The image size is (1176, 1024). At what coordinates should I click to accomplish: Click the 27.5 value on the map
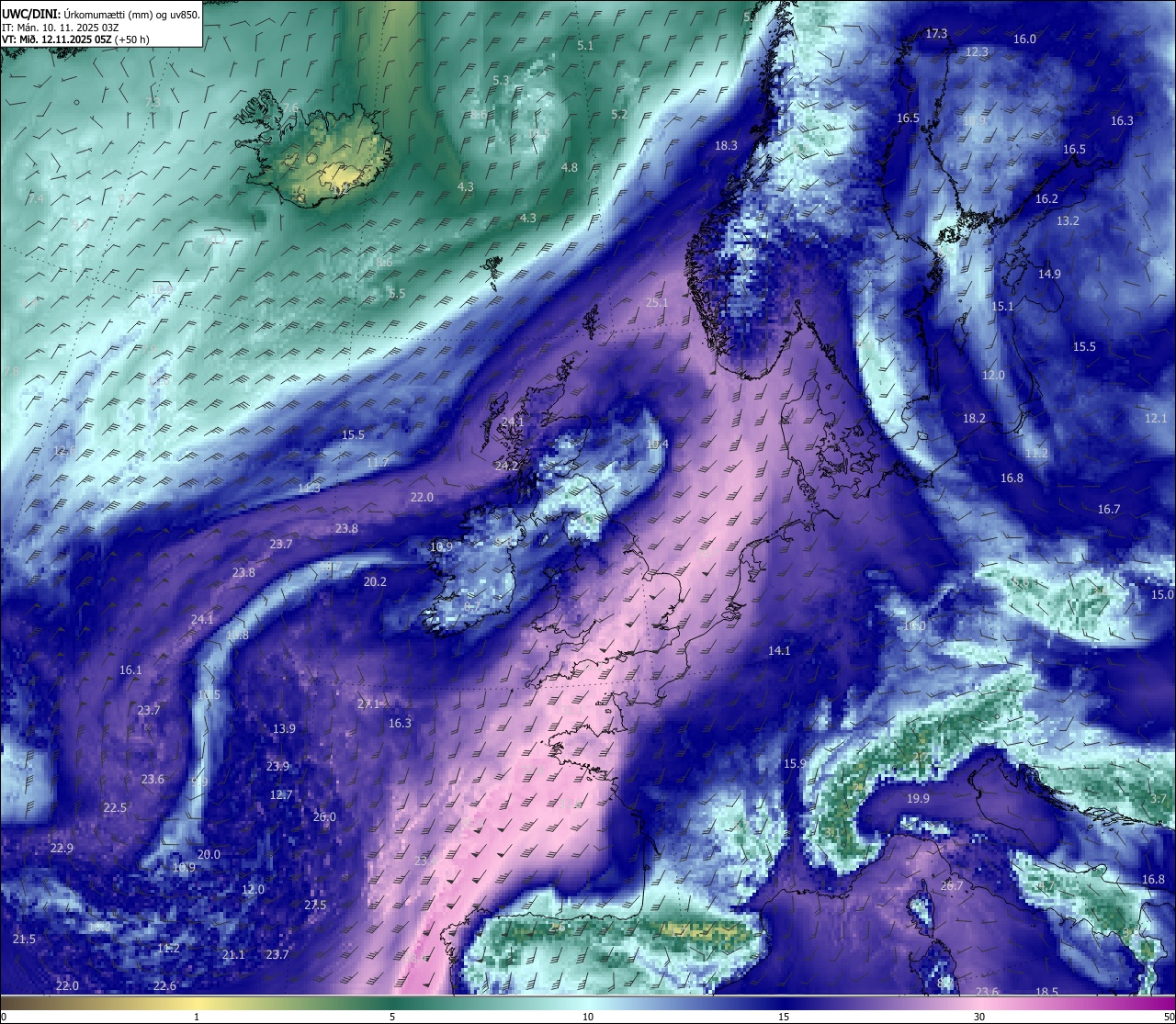[x=315, y=906]
